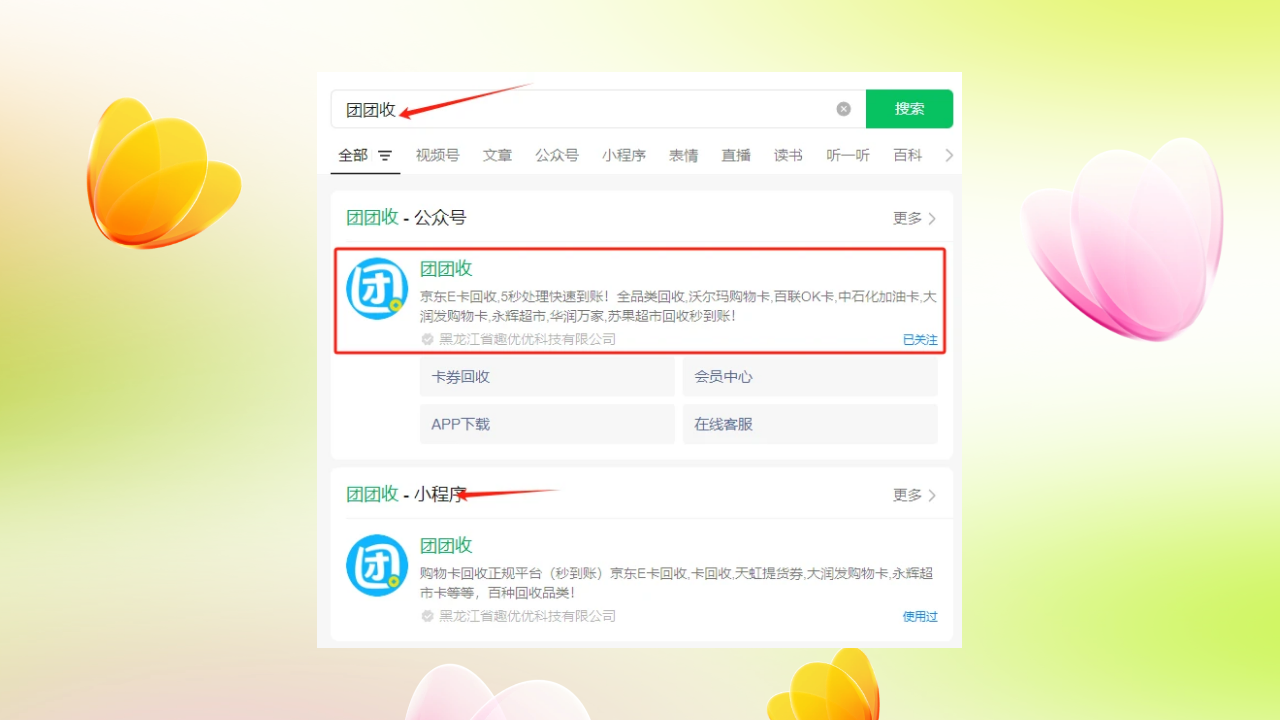The image size is (1280, 720).
Task: Click verified badge in 小程序 result
Action: (427, 616)
